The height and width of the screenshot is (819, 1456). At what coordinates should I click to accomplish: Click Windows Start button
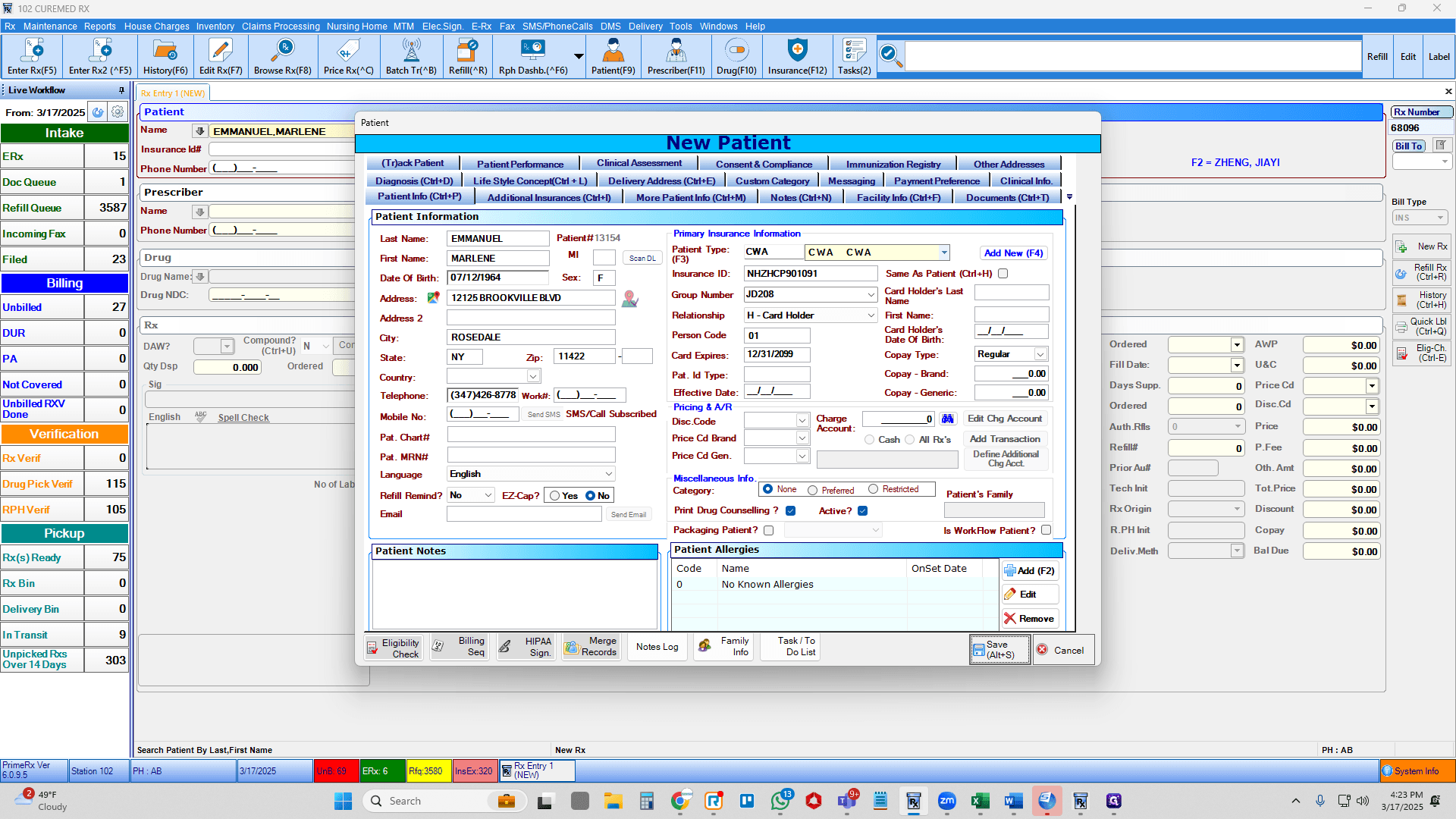[x=343, y=801]
